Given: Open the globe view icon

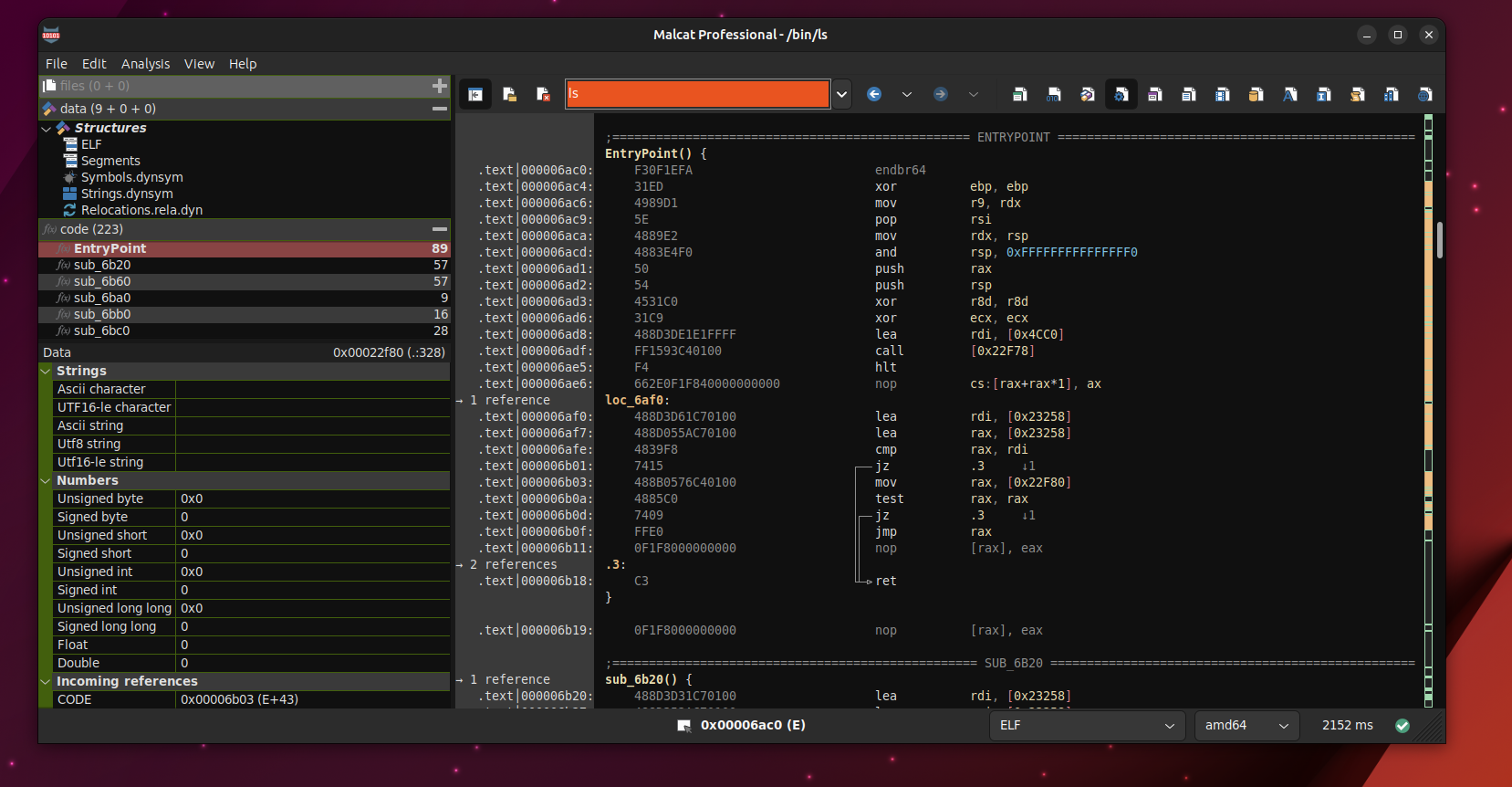Looking at the screenshot, I should pyautogui.click(x=1425, y=94).
